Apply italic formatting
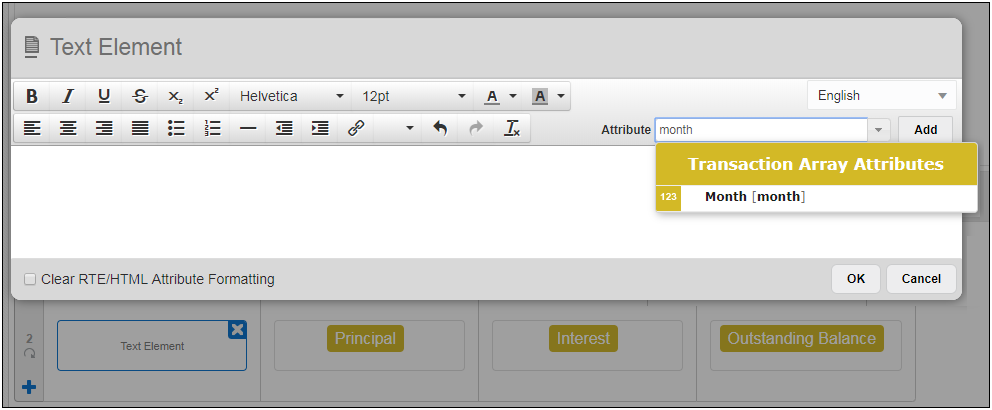The height and width of the screenshot is (410, 992). (68, 96)
